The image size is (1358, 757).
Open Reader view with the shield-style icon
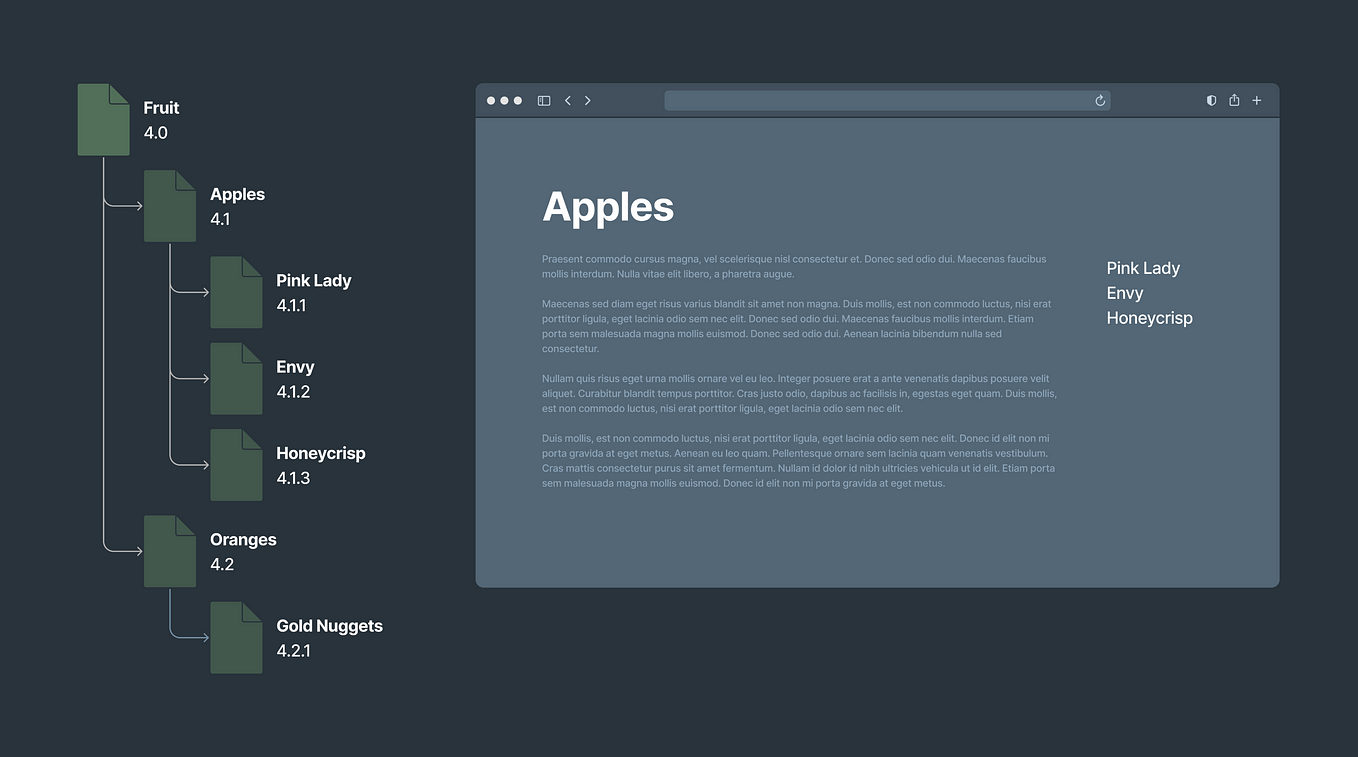pyautogui.click(x=1211, y=100)
